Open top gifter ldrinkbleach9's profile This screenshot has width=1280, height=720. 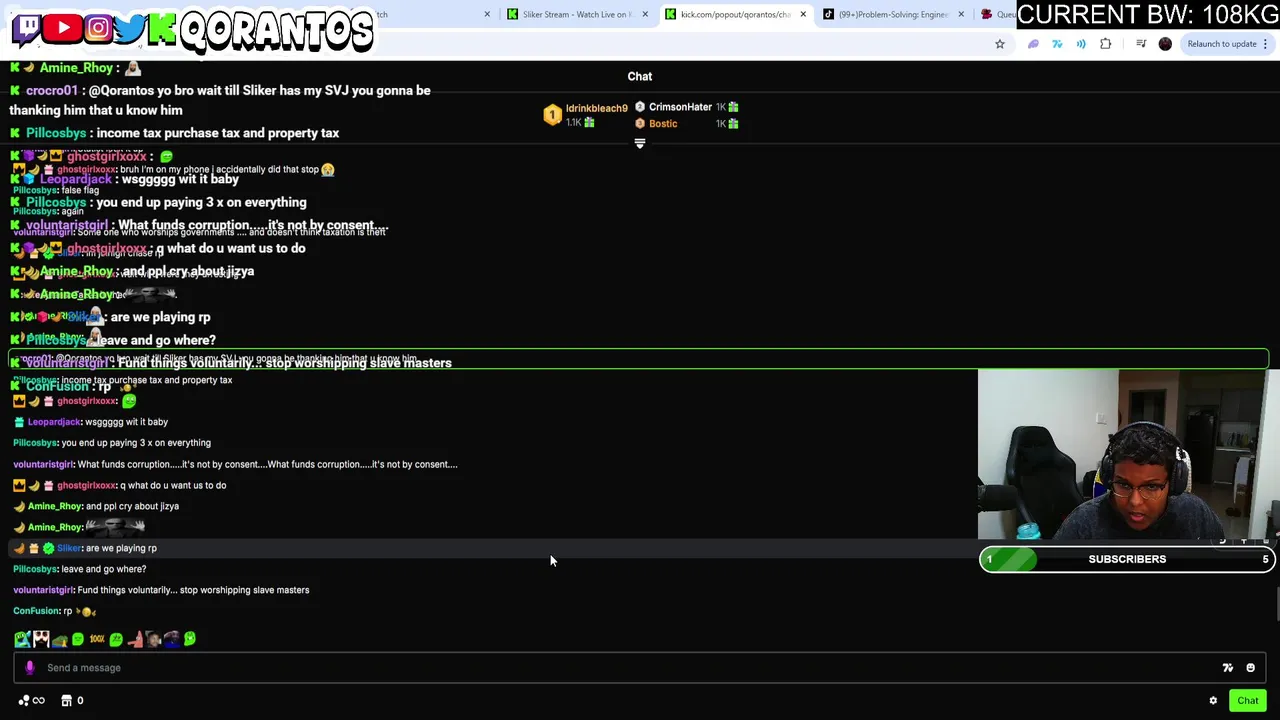596,108
